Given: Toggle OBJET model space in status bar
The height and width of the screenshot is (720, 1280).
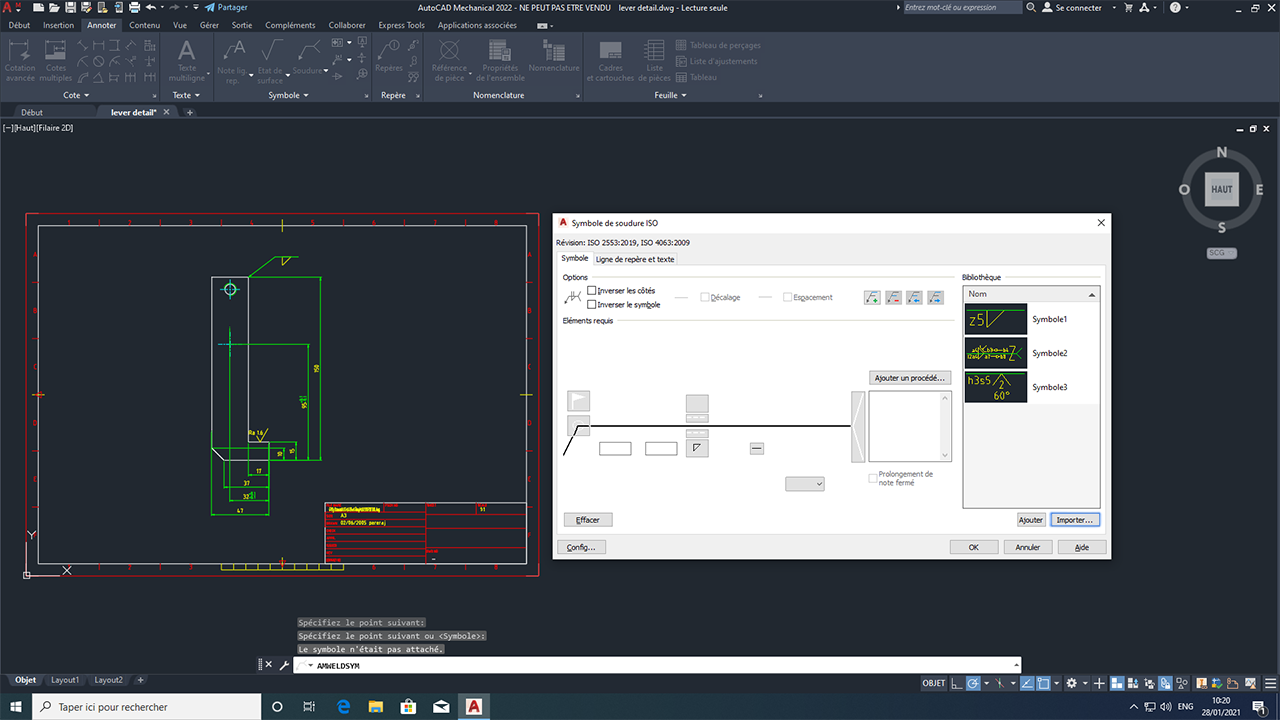Looking at the screenshot, I should click(934, 683).
